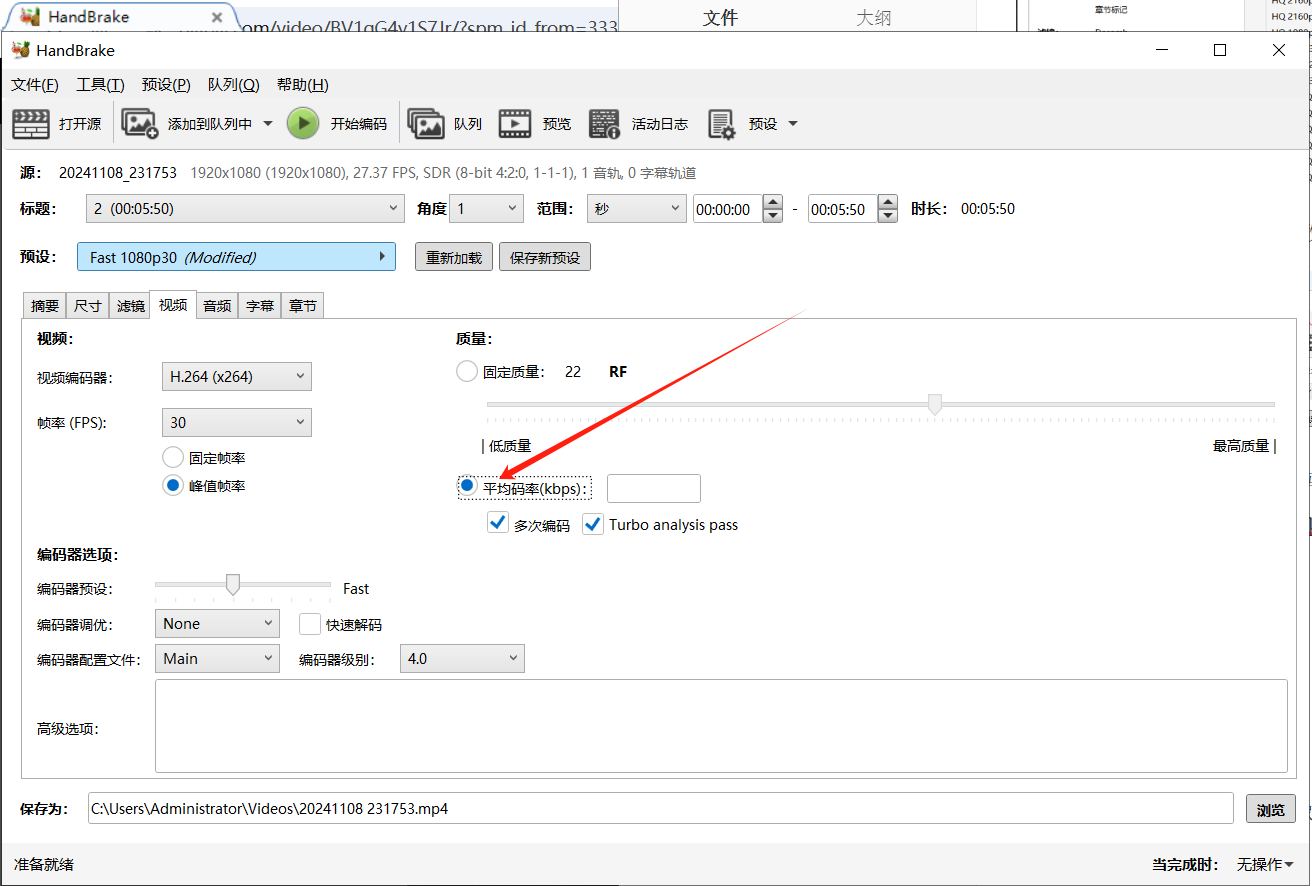1312x886 pixels.
Task: Expand the 添加到队列中 dropdown arrow
Action: pos(267,124)
